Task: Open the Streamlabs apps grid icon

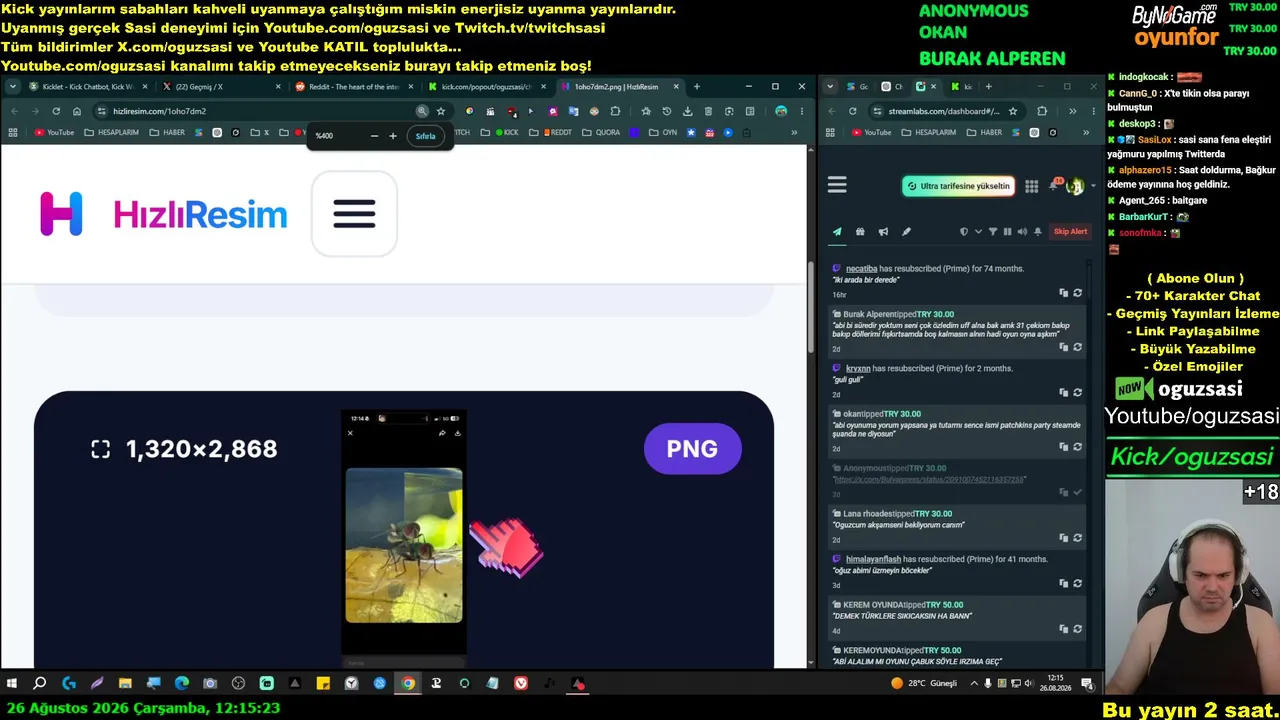Action: (1032, 186)
